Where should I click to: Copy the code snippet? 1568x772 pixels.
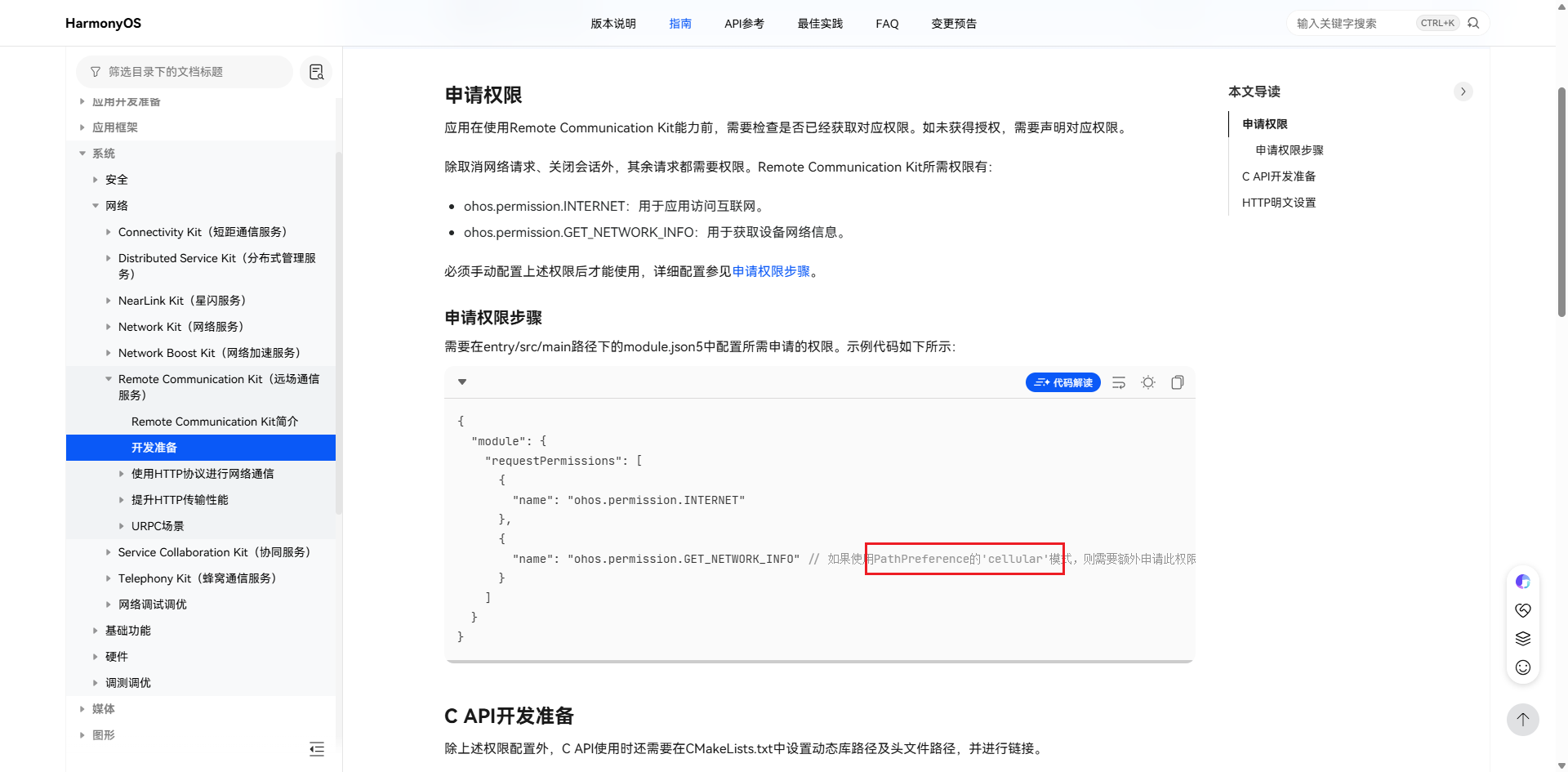click(1177, 382)
